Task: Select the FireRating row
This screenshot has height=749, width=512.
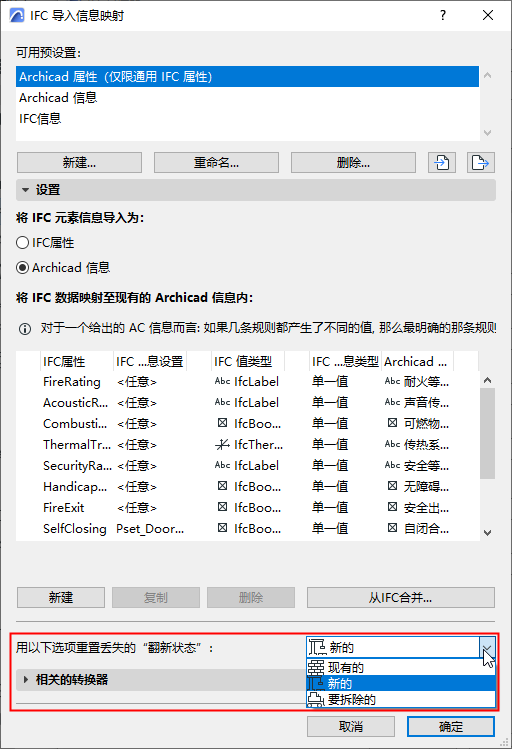Action: coord(247,382)
